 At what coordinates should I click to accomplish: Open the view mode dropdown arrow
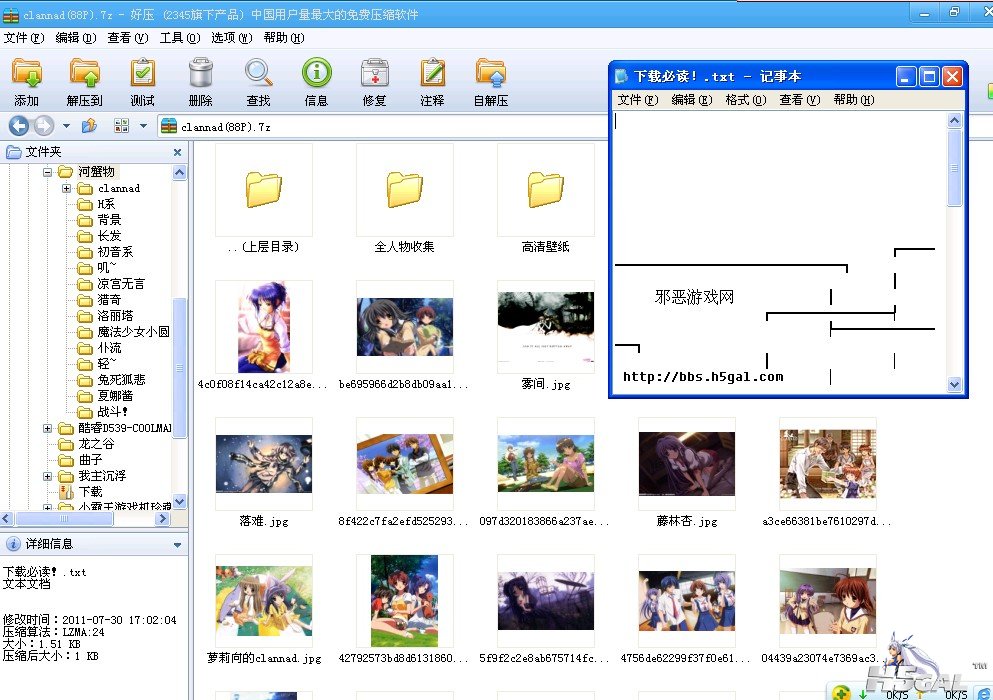pyautogui.click(x=143, y=126)
